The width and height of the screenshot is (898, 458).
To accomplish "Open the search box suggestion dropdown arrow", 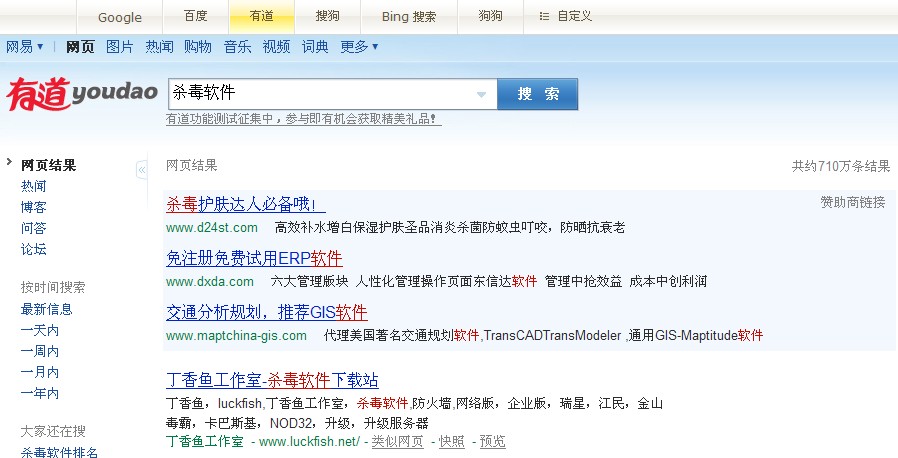I will [482, 94].
